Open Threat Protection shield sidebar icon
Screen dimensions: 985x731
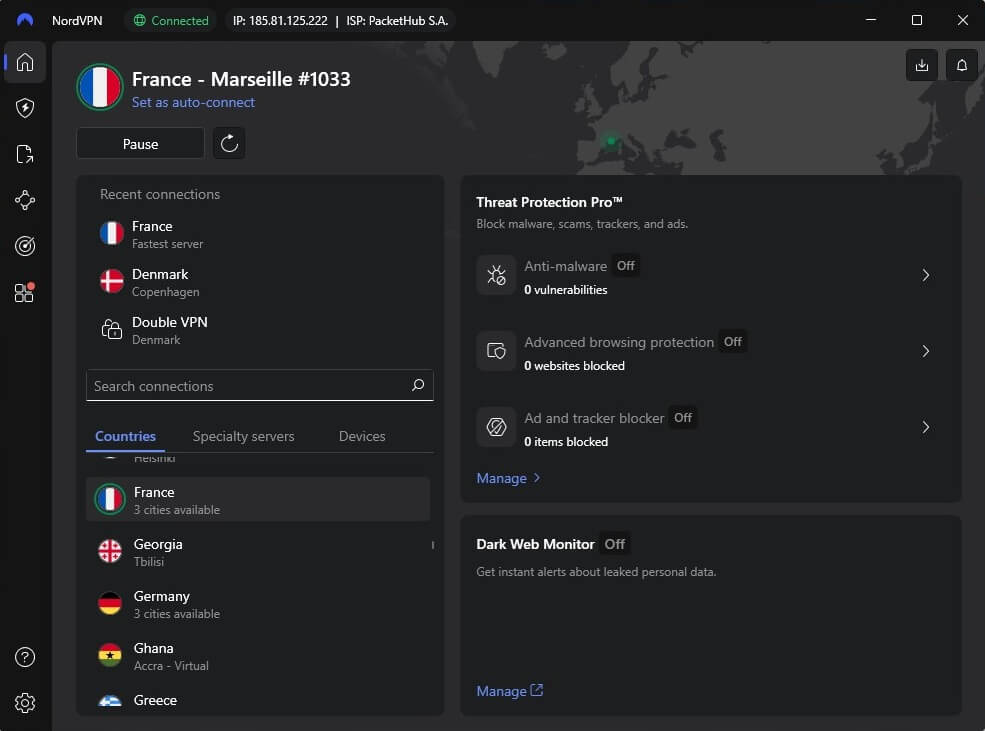[x=25, y=108]
